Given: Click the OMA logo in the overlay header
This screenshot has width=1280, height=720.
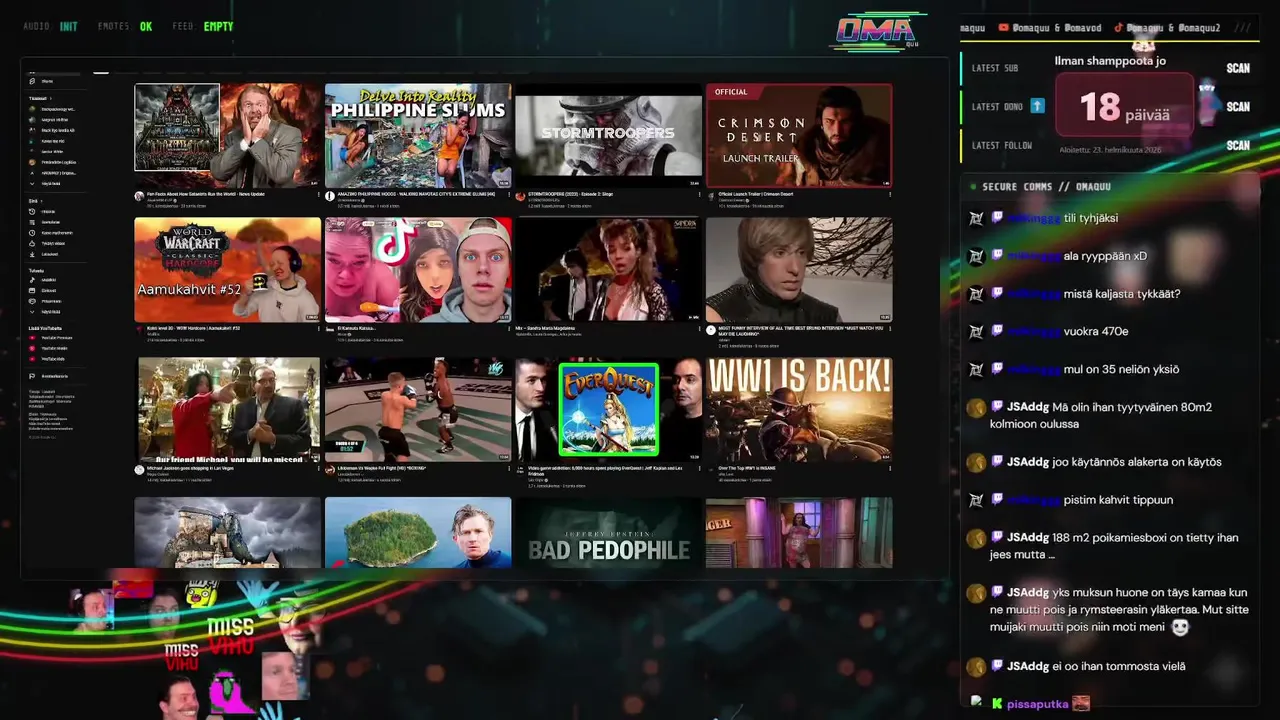Looking at the screenshot, I should click(876, 32).
